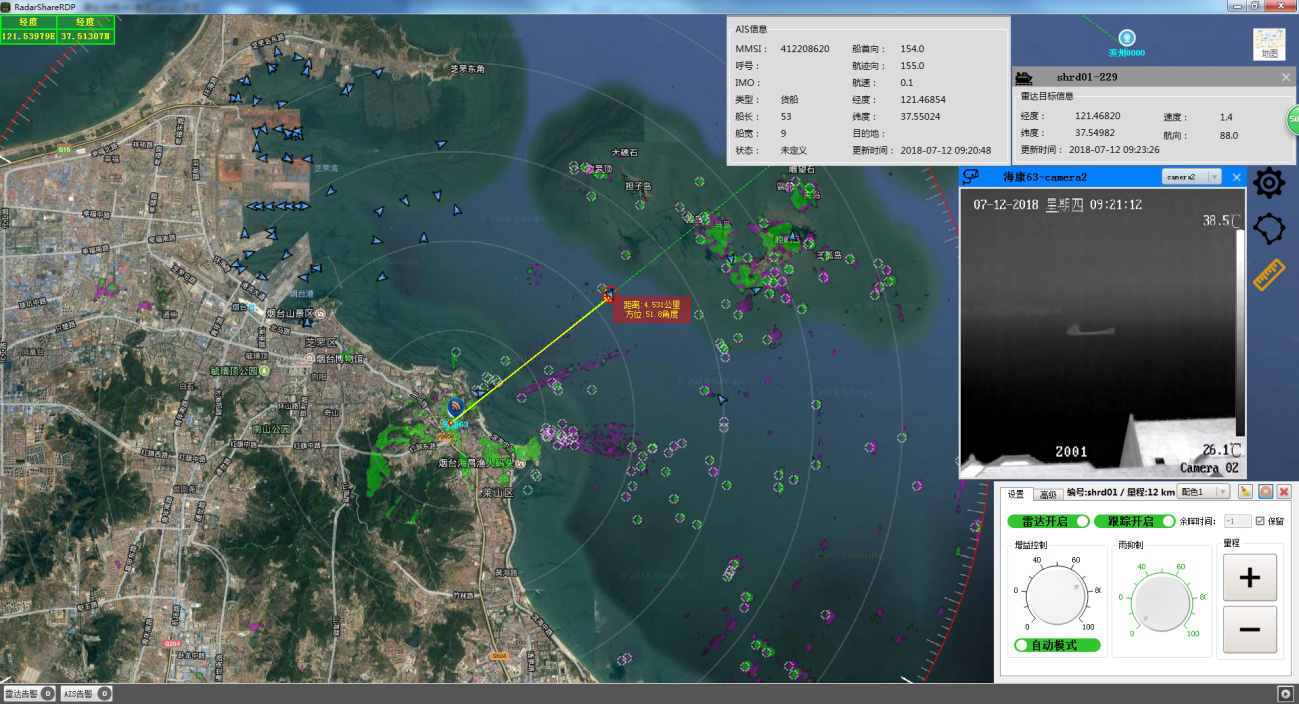Click the green 50 badge on right edge
The height and width of the screenshot is (704, 1299).
tap(1291, 121)
